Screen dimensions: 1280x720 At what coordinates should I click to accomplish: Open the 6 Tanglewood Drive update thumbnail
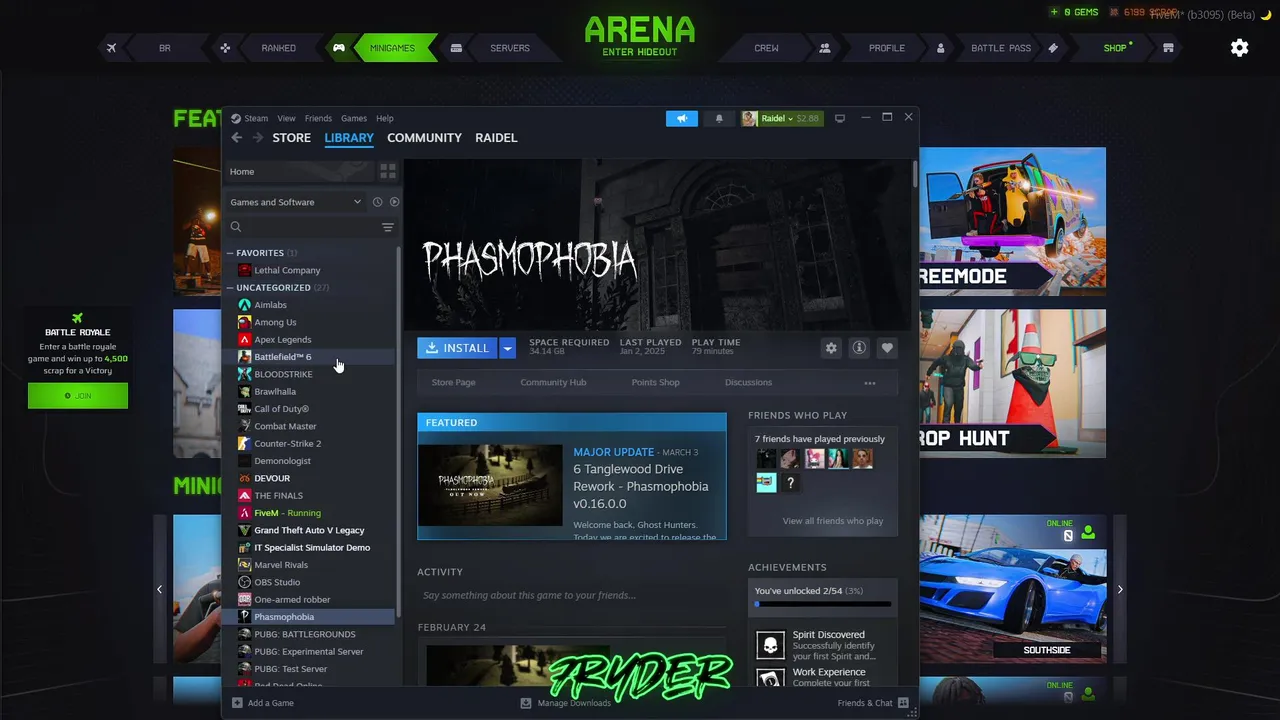490,485
